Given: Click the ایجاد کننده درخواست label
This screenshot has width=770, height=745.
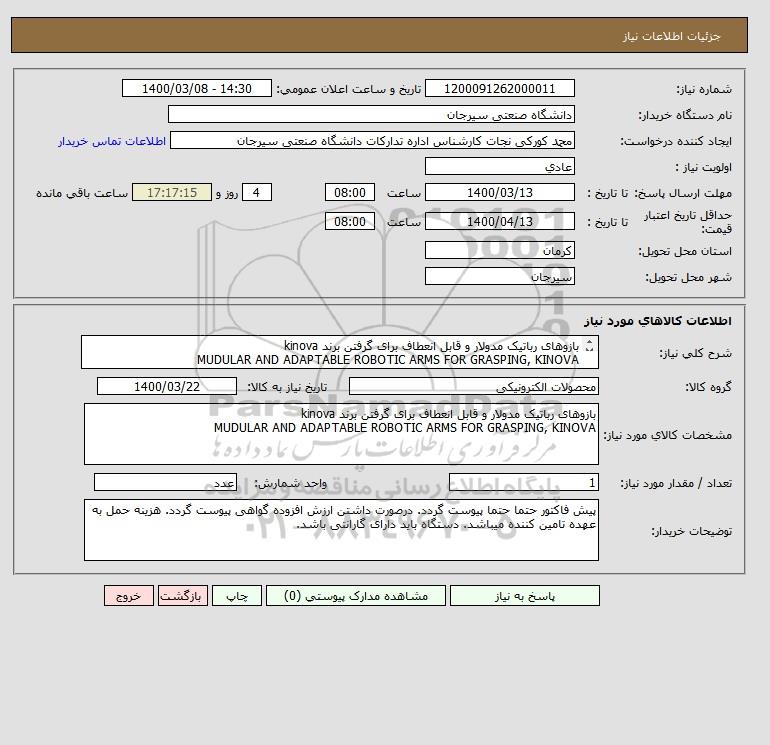Looking at the screenshot, I should click(x=676, y=141).
